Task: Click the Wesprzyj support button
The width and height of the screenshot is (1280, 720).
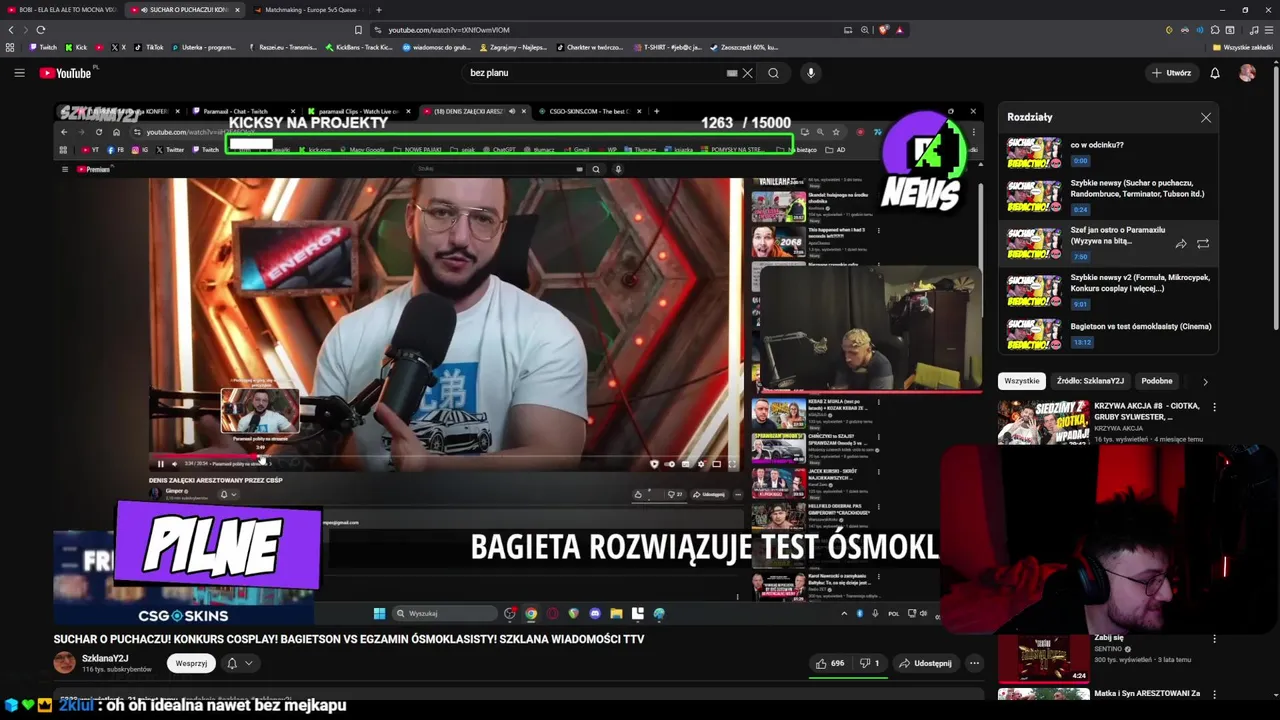Action: point(191,663)
